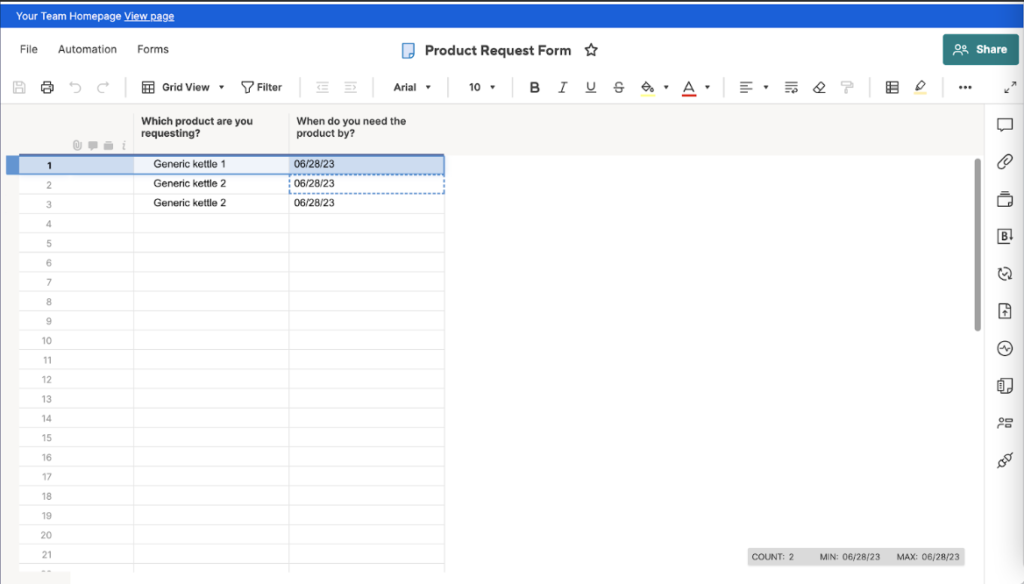This screenshot has width=1024, height=584.
Task: Open the Activity Log panel
Action: click(1004, 348)
